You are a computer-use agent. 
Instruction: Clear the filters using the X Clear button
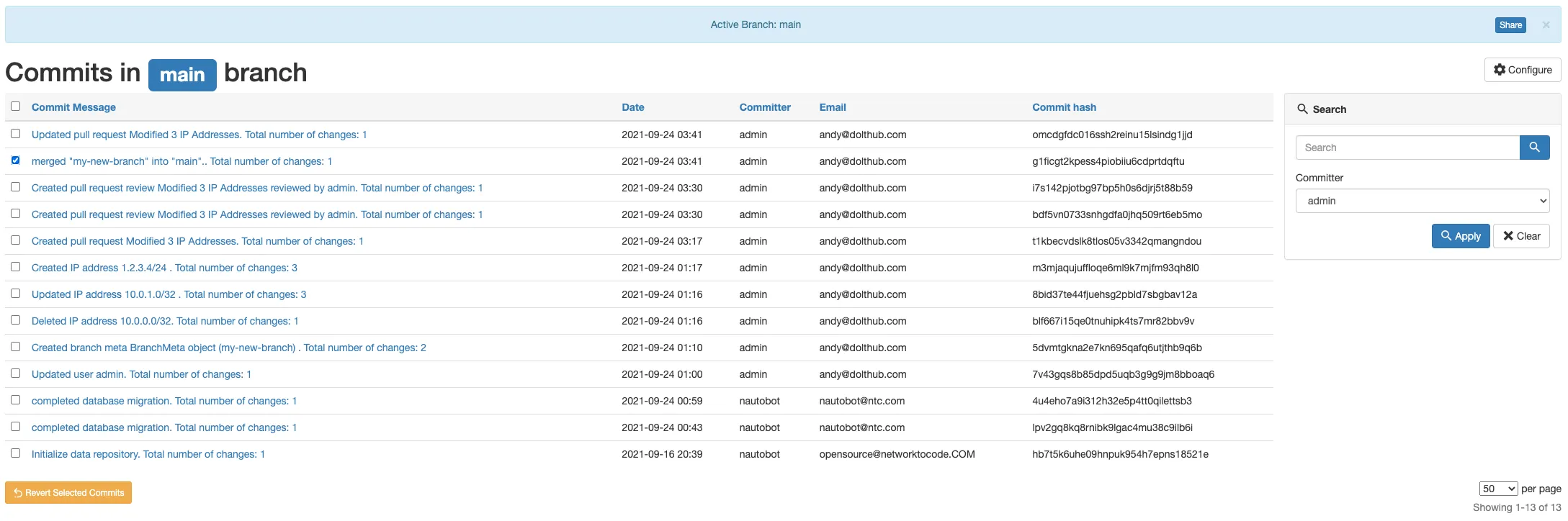tap(1521, 236)
